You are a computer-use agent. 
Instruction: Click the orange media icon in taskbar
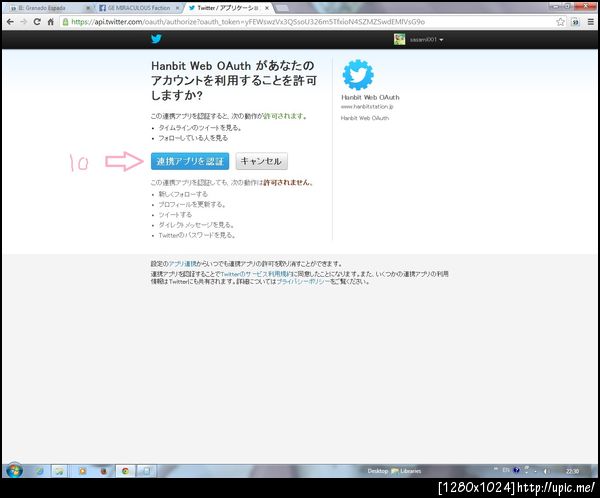click(x=82, y=471)
